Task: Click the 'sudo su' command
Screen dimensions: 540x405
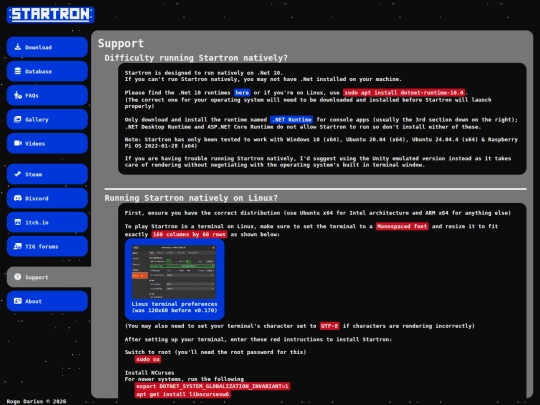Action: click(x=148, y=359)
